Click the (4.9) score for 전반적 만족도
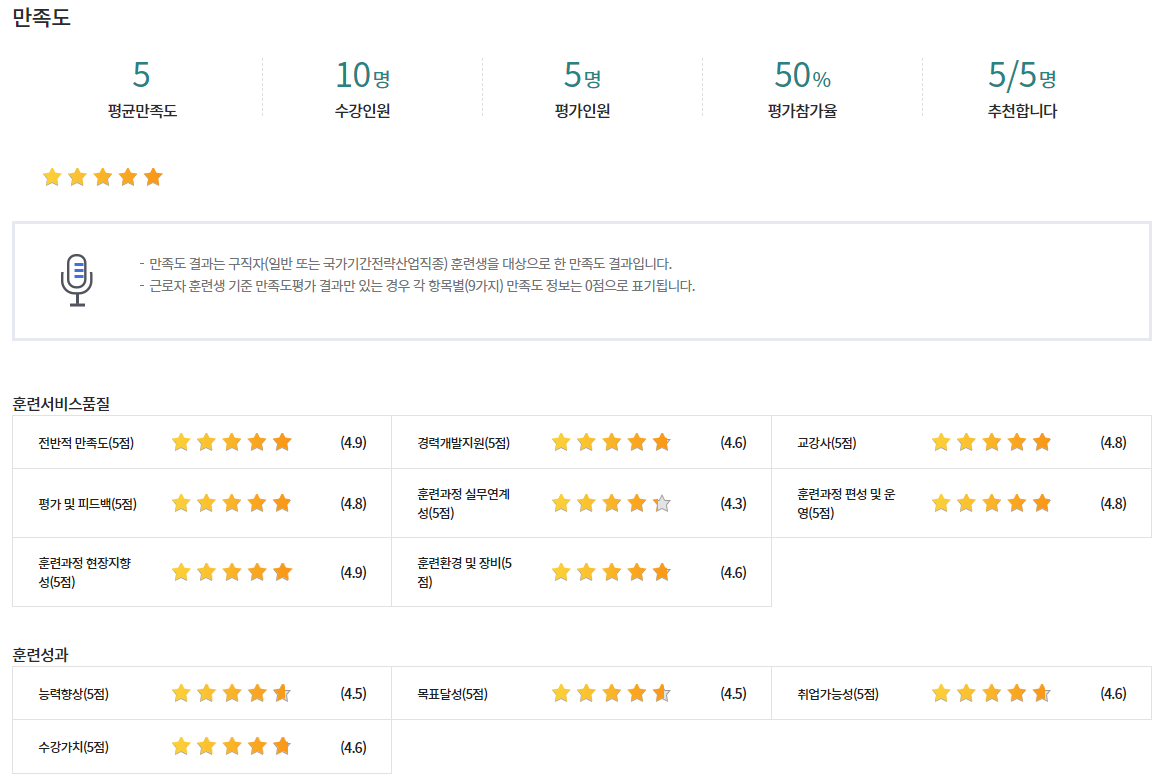This screenshot has width=1157, height=774. [353, 443]
